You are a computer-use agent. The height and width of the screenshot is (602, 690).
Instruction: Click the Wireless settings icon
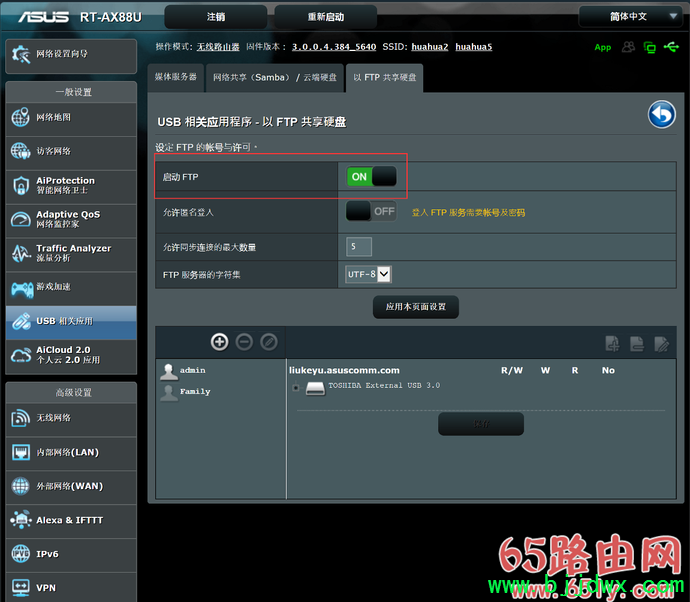click(21, 418)
